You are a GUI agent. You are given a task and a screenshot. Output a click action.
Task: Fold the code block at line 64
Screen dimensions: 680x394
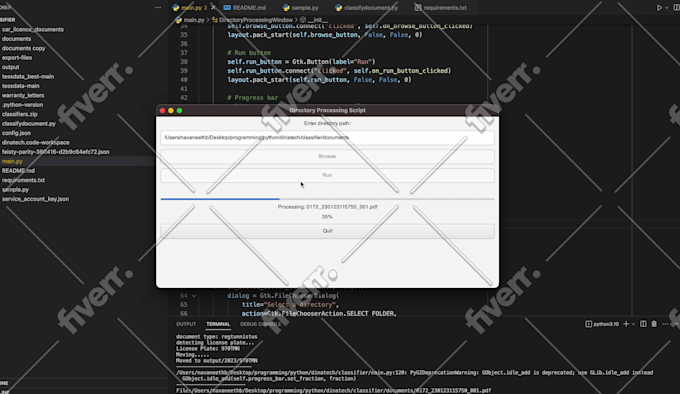[194, 296]
